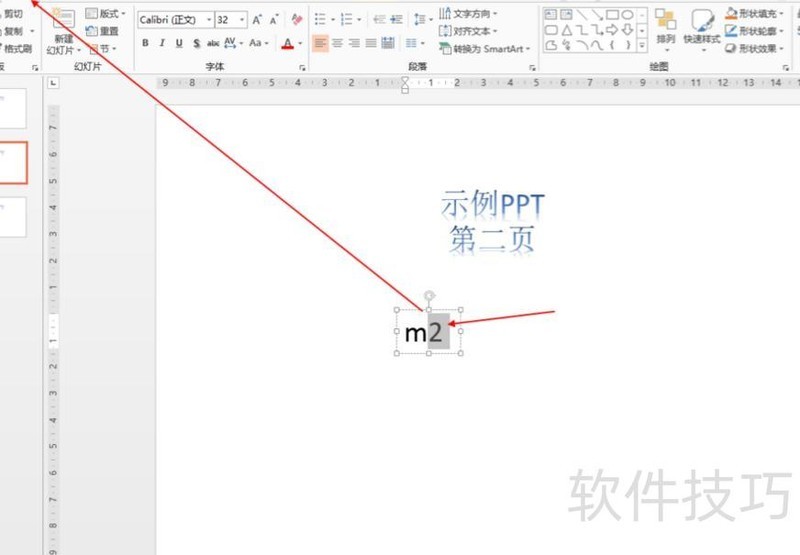Select straight line shape

582,14
